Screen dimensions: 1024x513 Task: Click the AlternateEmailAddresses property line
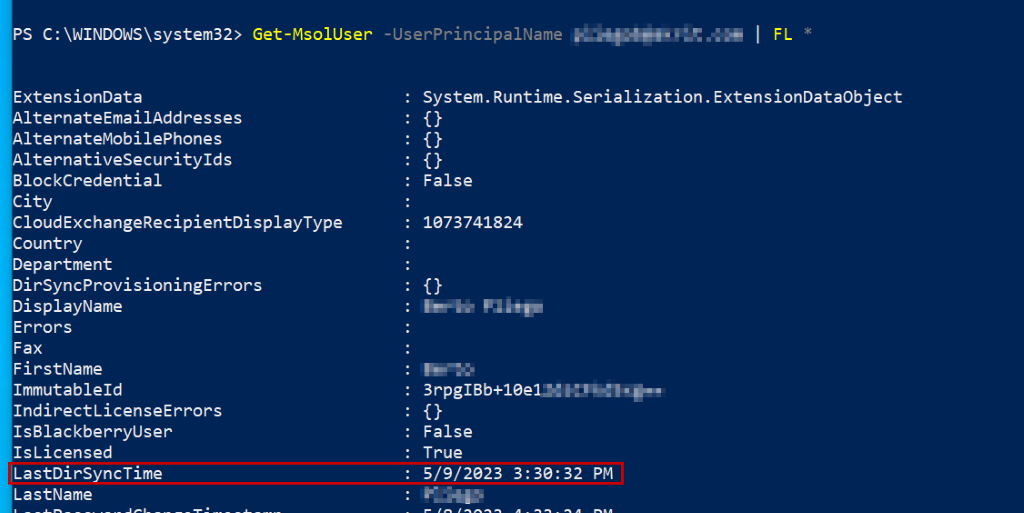[x=127, y=118]
